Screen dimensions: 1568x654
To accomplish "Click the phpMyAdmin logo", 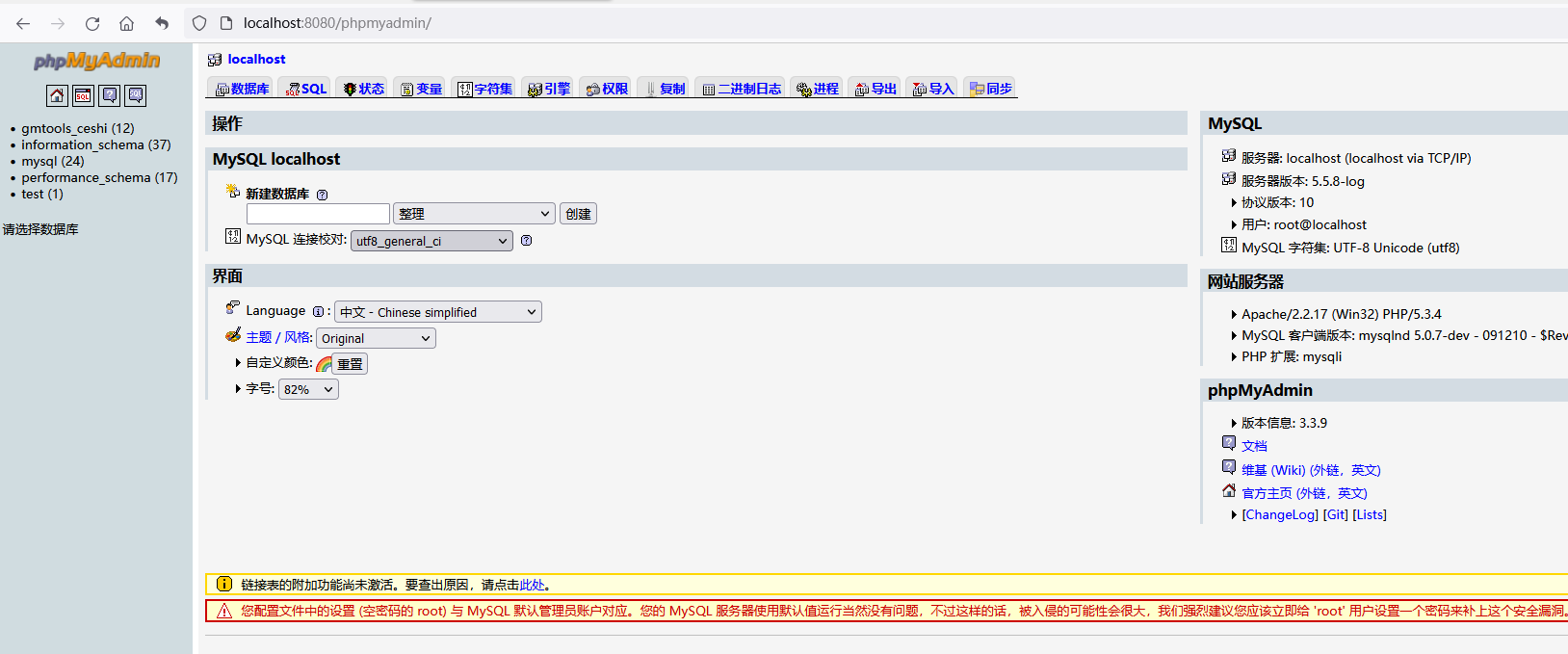I will (x=96, y=61).
